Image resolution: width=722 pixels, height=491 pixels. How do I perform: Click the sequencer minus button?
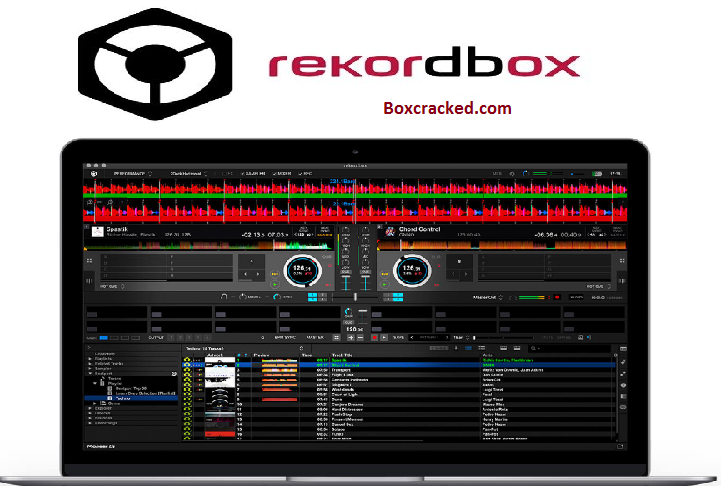point(360,338)
